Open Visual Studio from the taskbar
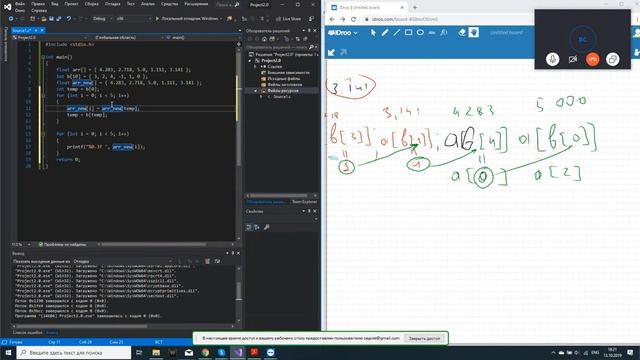Viewport: 640px width, 360px height. tap(238, 352)
